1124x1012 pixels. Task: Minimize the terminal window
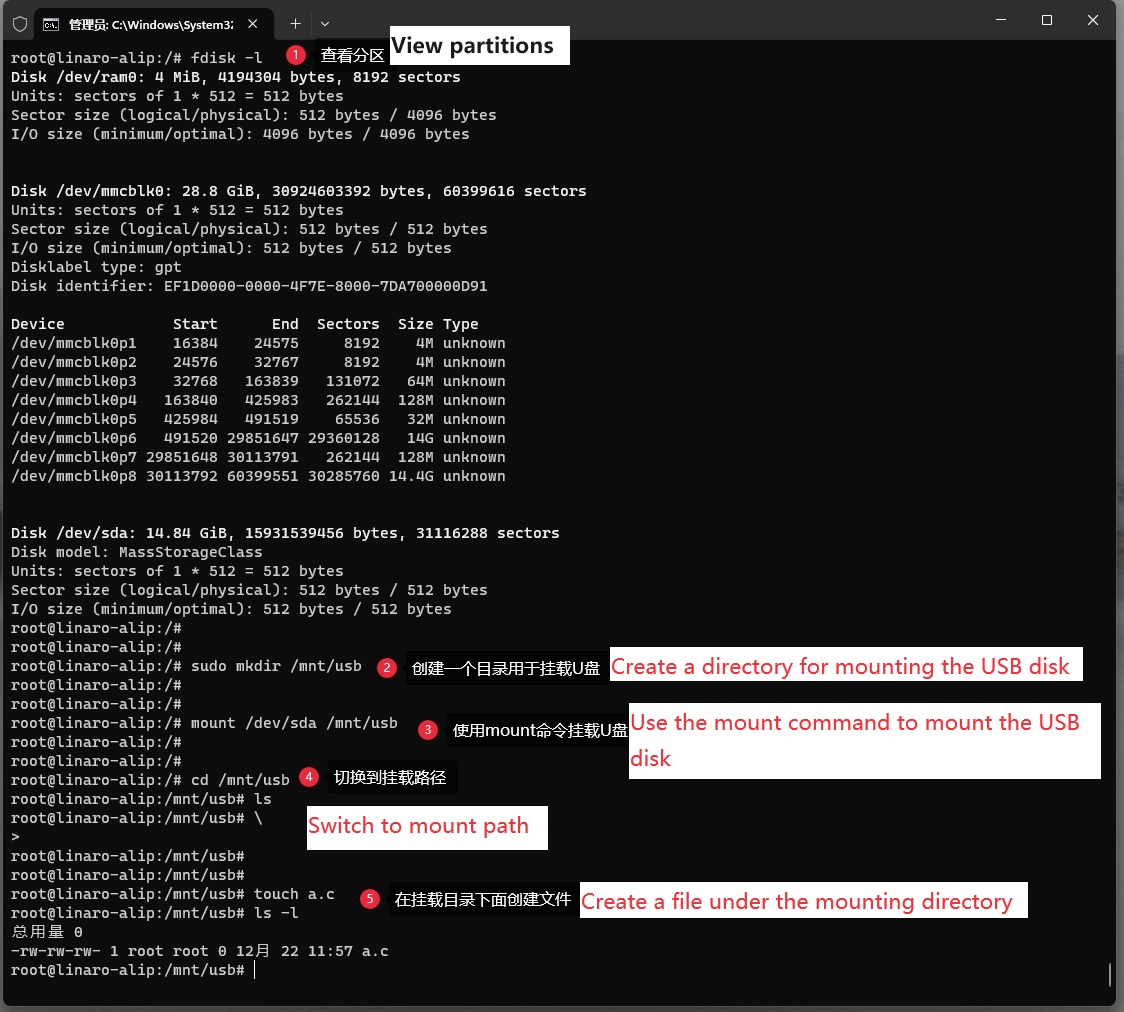point(1000,20)
